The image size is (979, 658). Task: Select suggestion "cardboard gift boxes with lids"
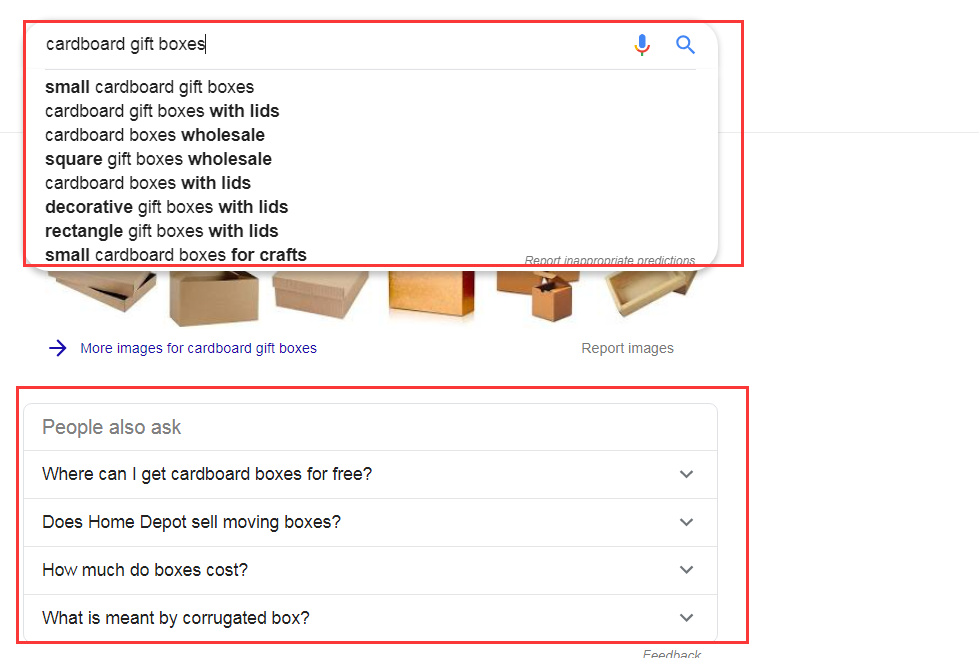[162, 111]
